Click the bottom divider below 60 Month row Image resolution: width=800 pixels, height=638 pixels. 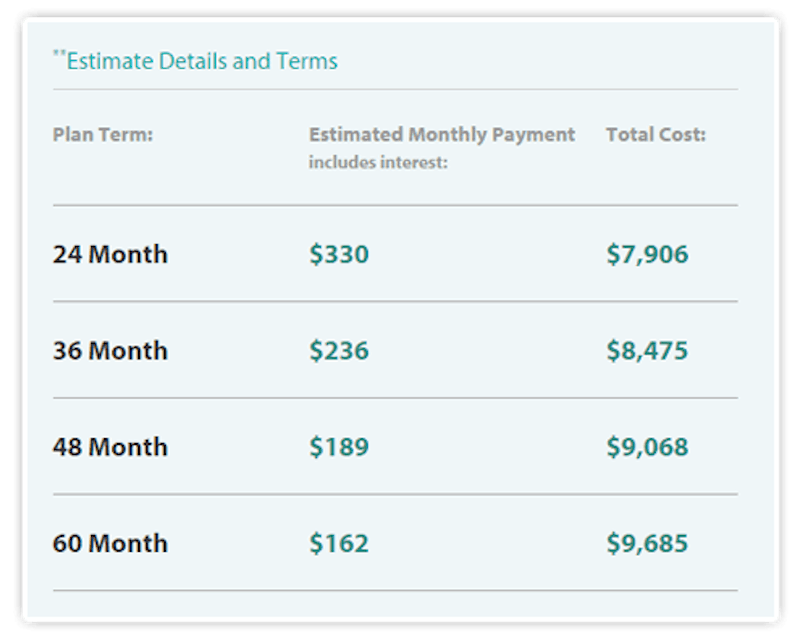(395, 590)
